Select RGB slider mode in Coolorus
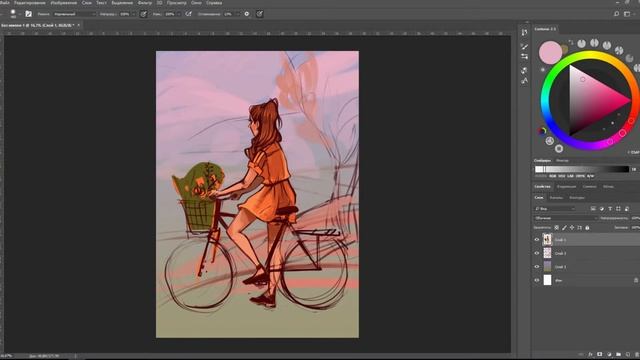Screen dimensions: 640x360 (x=552, y=176)
